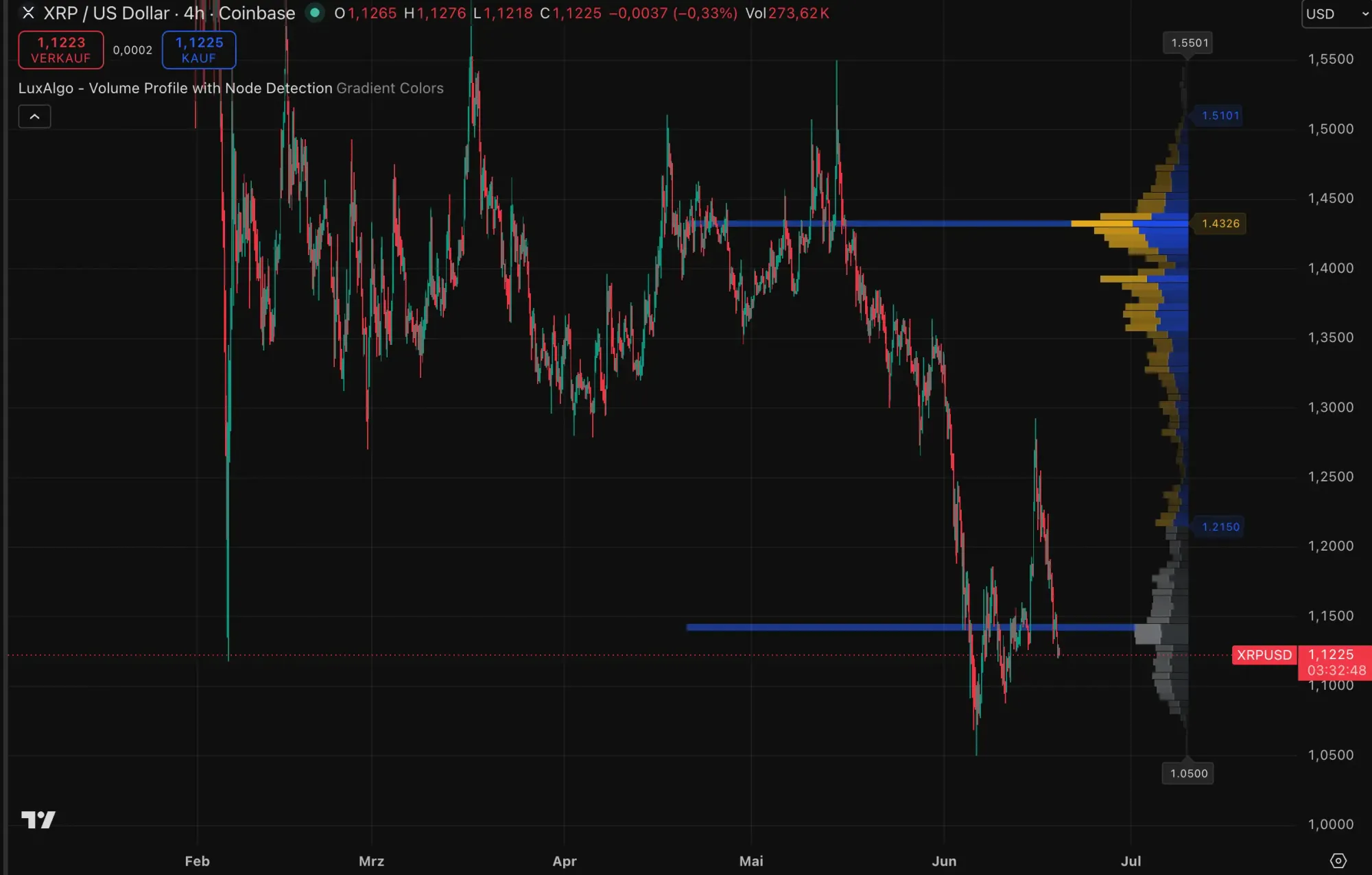The height and width of the screenshot is (875, 1372).
Task: Click the green market status dot
Action: [315, 13]
